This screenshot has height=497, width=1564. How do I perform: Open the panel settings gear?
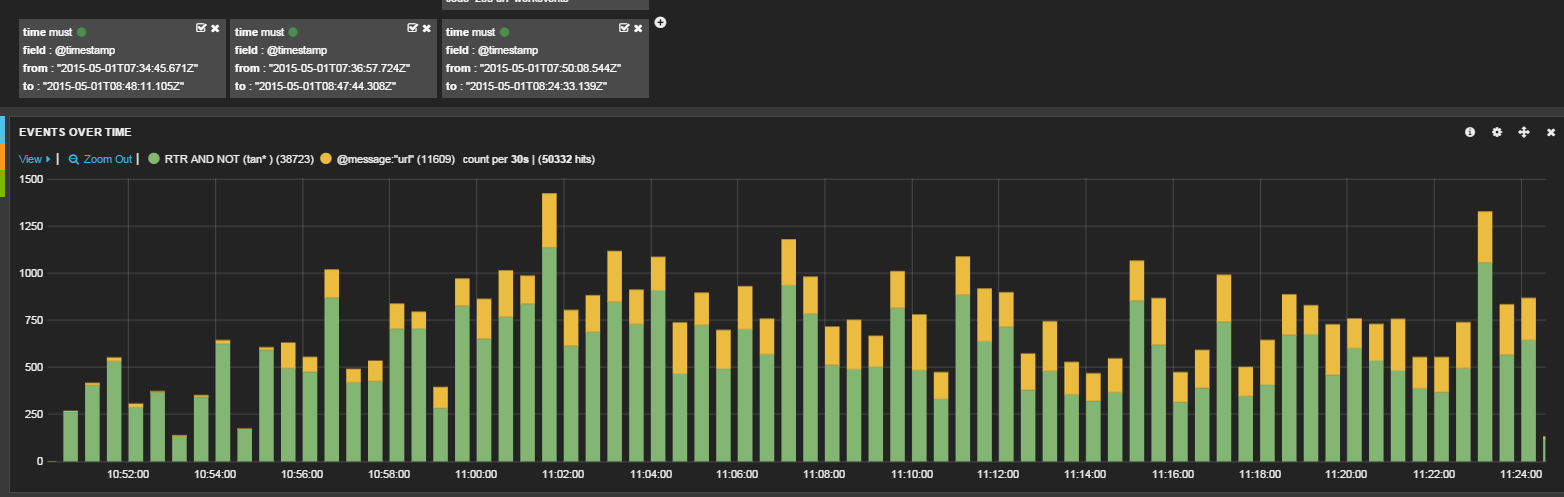(x=1496, y=132)
